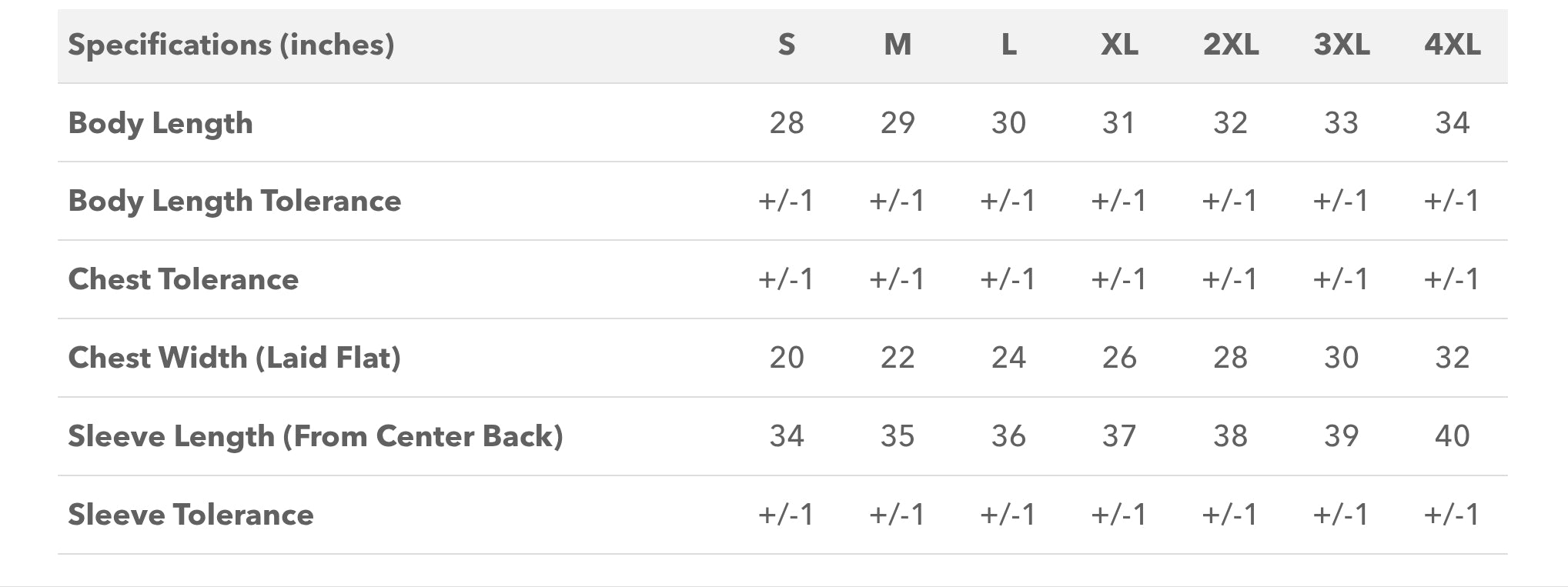
Task: Select the "Chest Width (Laid Flat)" label
Action: pyautogui.click(x=234, y=358)
